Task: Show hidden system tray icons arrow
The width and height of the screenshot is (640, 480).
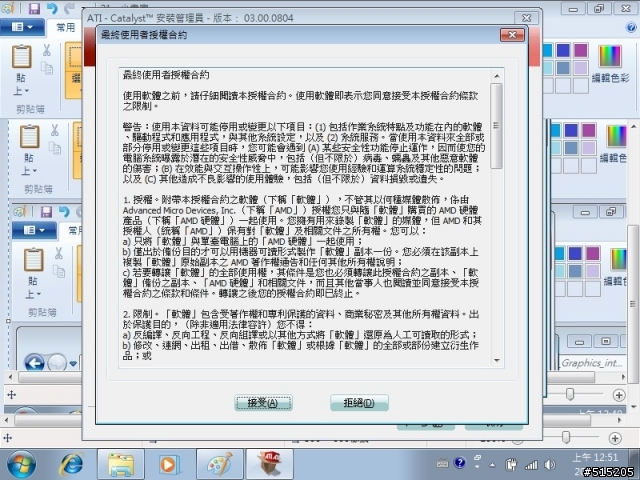Action: click(493, 464)
